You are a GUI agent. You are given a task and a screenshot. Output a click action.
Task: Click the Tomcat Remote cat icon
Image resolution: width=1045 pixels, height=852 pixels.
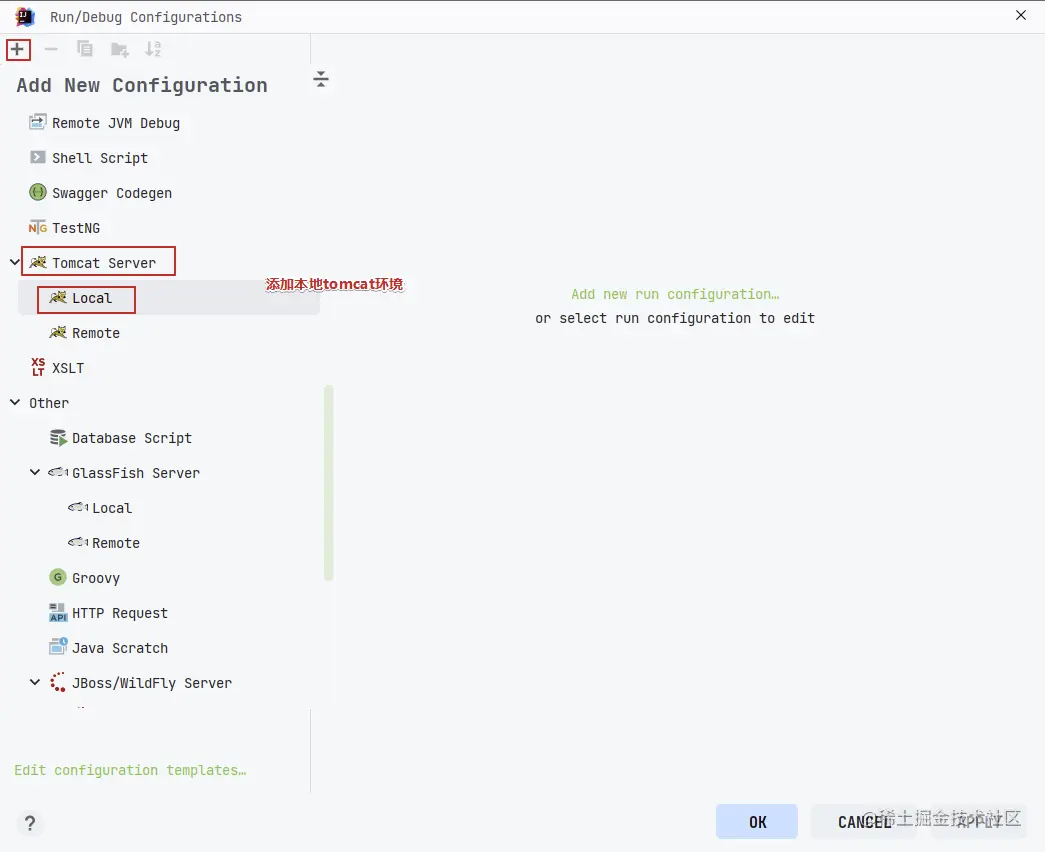click(58, 332)
